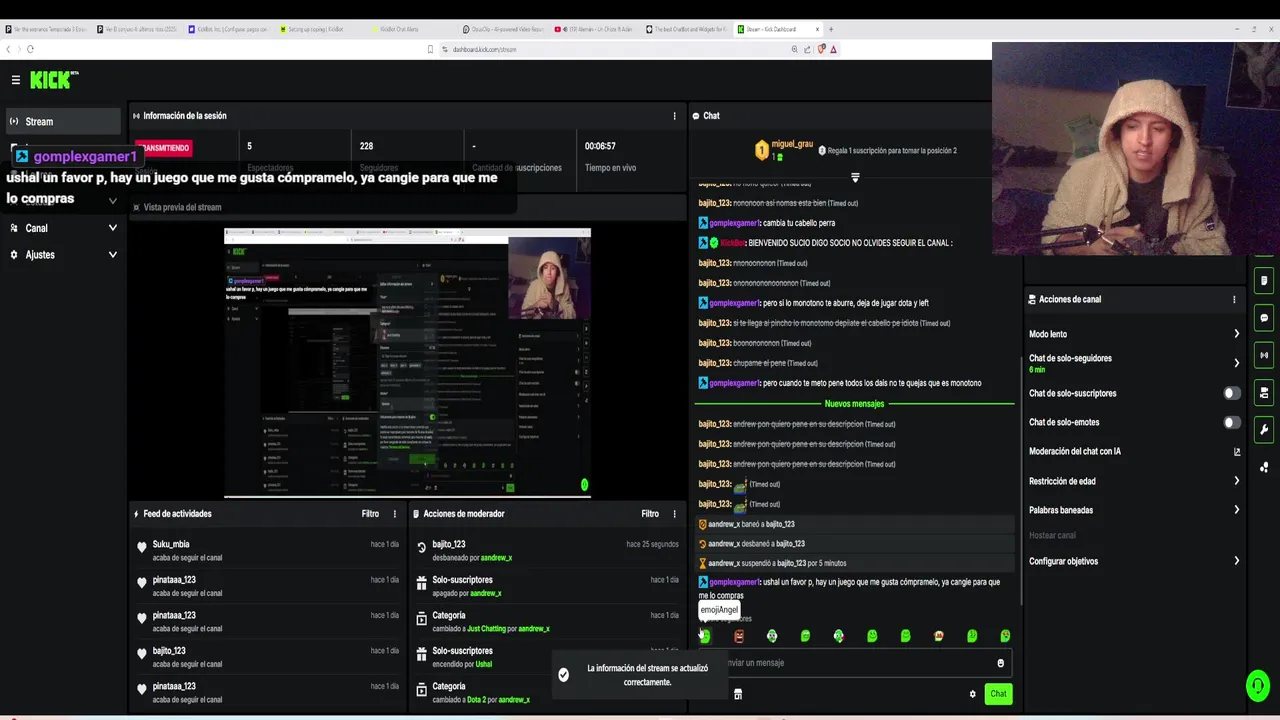The height and width of the screenshot is (720, 1280).
Task: Toggle Chat de solo-suscriptores switch
Action: coord(1232,393)
